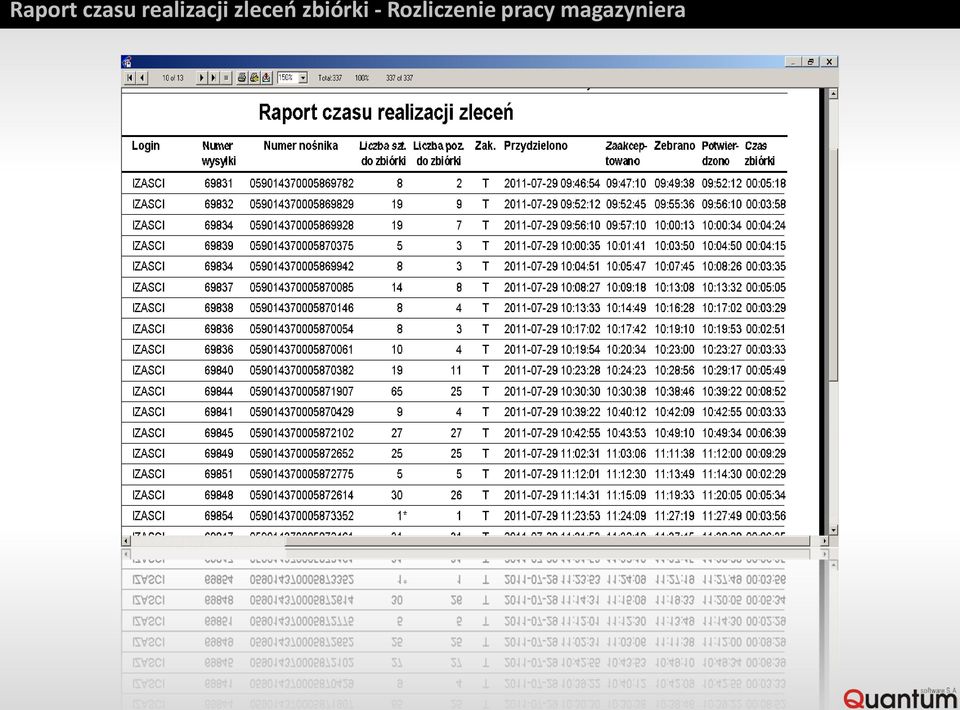Close the report viewer window
Viewport: 960px width, 710px height.
pos(829,62)
